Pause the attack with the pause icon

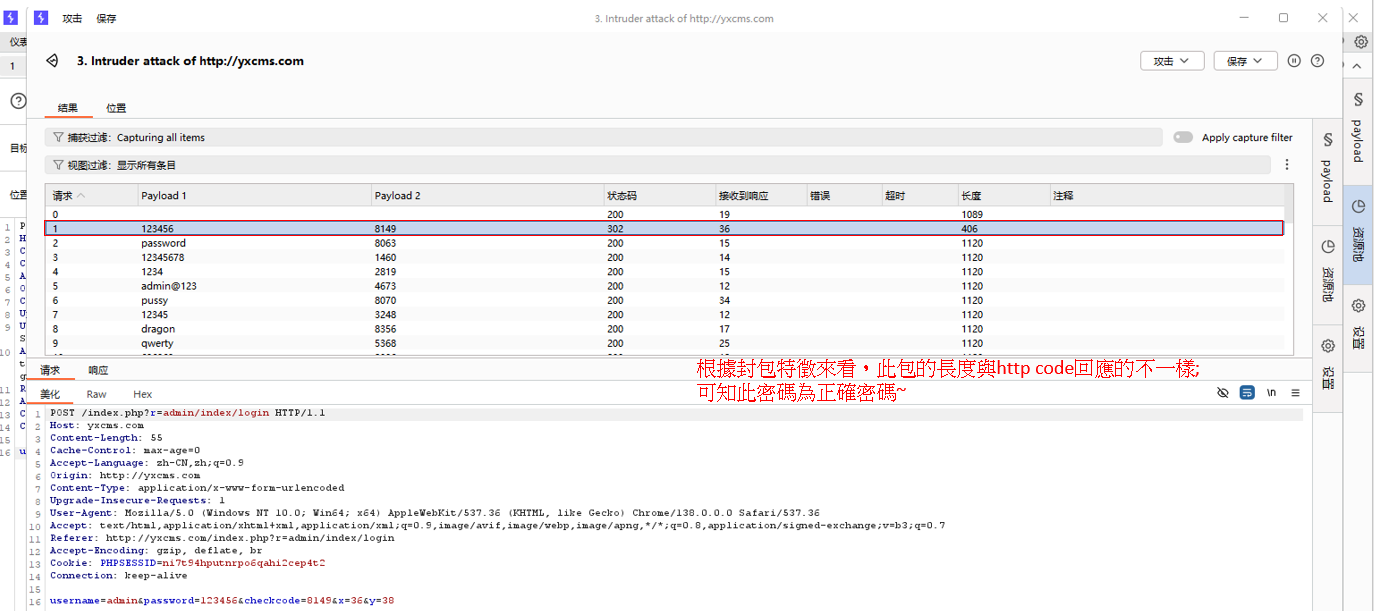[x=1294, y=61]
